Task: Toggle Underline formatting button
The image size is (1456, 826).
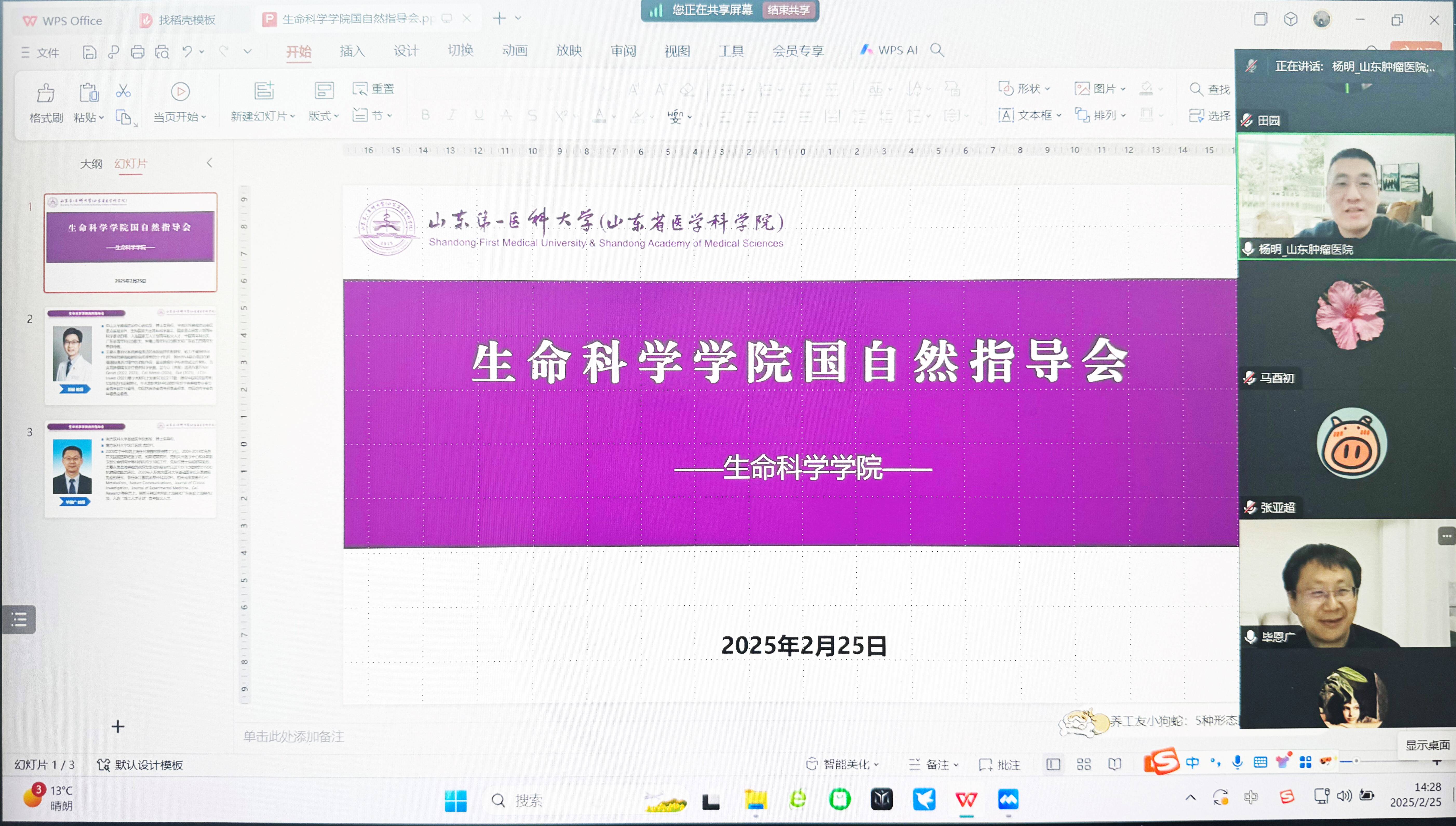Action: click(479, 115)
